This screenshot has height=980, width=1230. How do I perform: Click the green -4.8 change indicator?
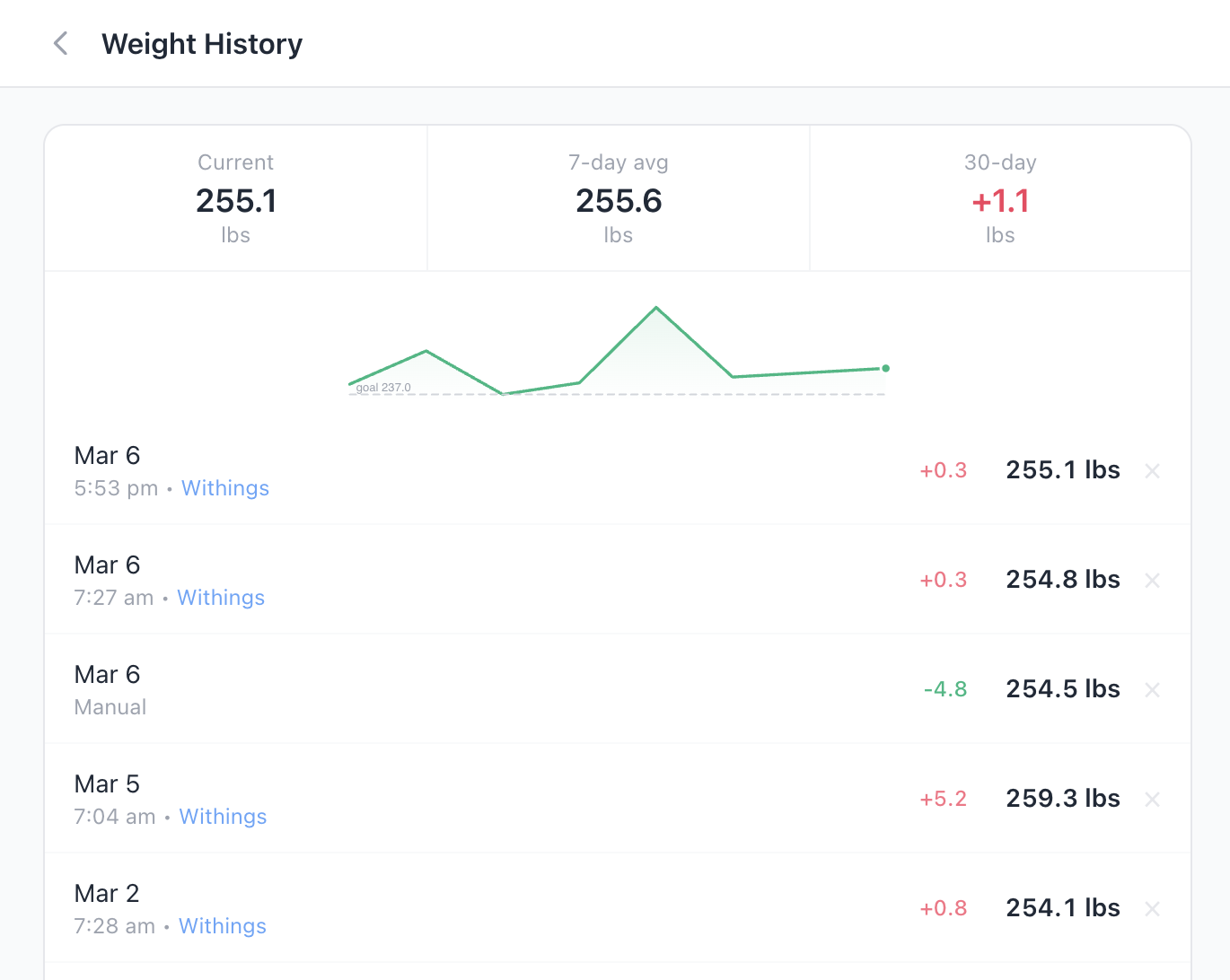point(944,689)
